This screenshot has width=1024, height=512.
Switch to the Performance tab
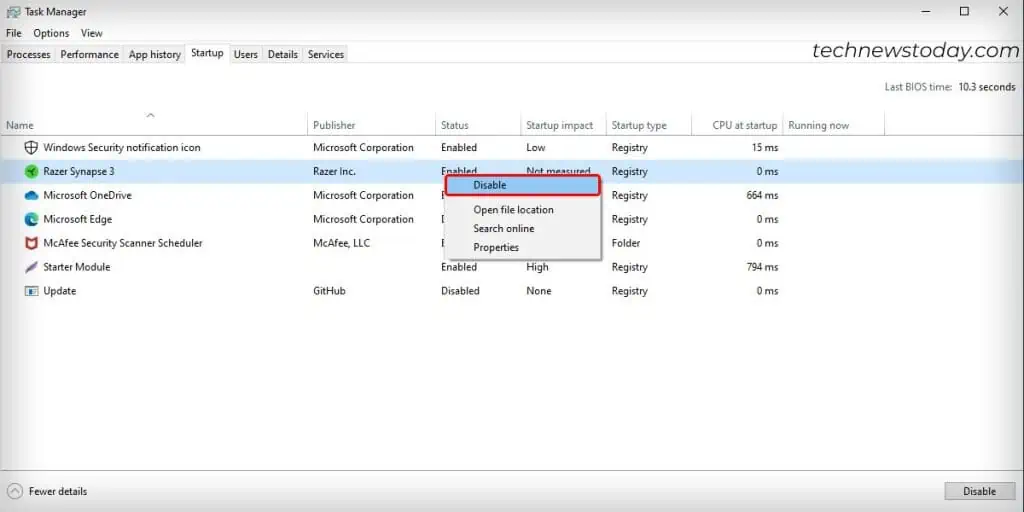pos(89,54)
